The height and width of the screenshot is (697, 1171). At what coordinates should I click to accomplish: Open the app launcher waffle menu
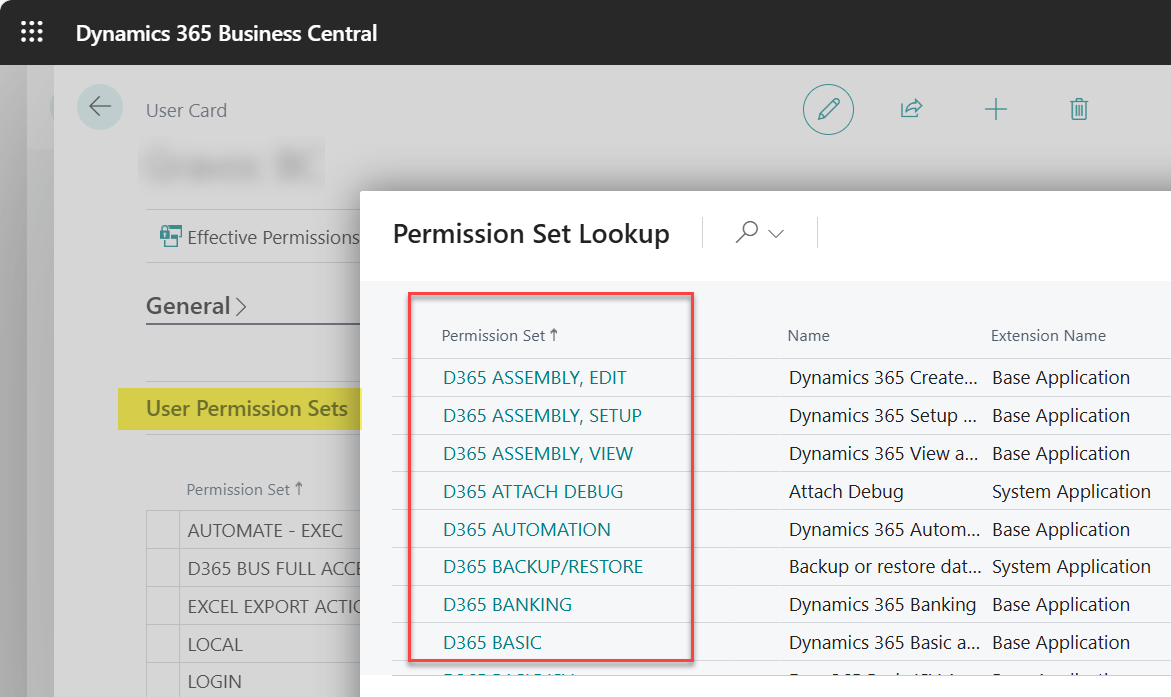pos(31,32)
